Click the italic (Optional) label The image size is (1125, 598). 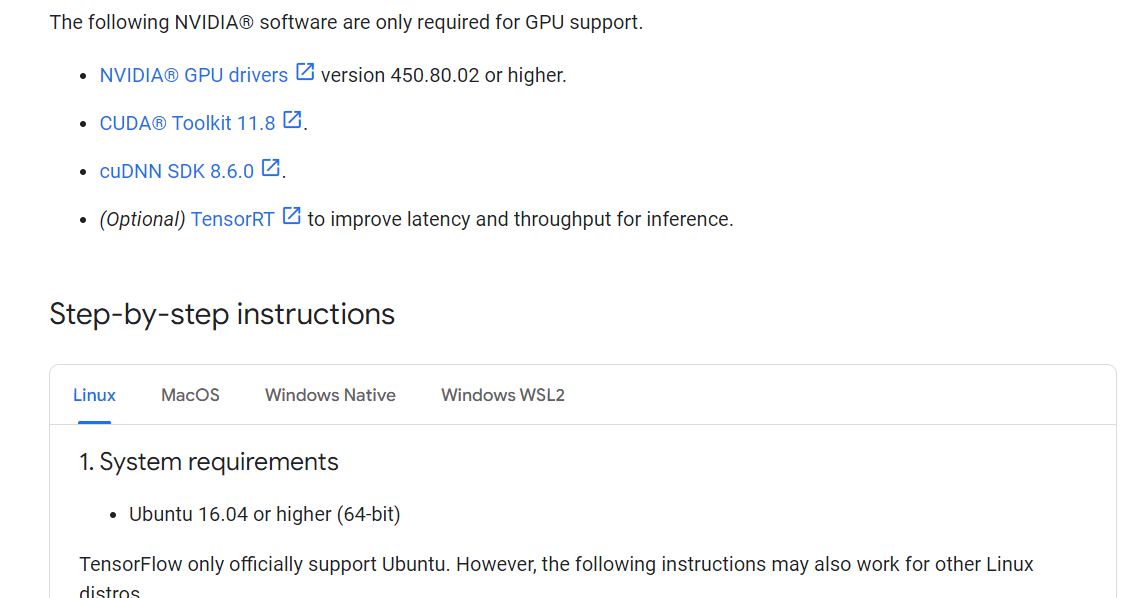142,219
